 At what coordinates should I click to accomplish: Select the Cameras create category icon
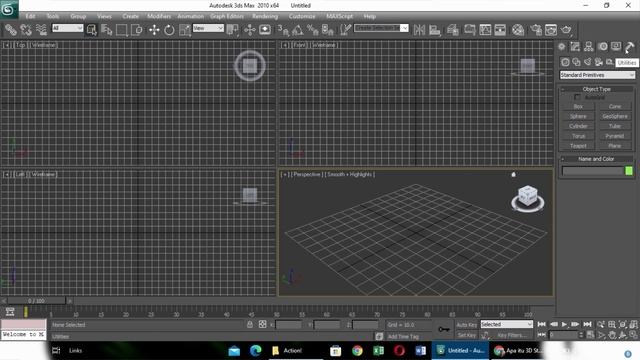pos(599,62)
